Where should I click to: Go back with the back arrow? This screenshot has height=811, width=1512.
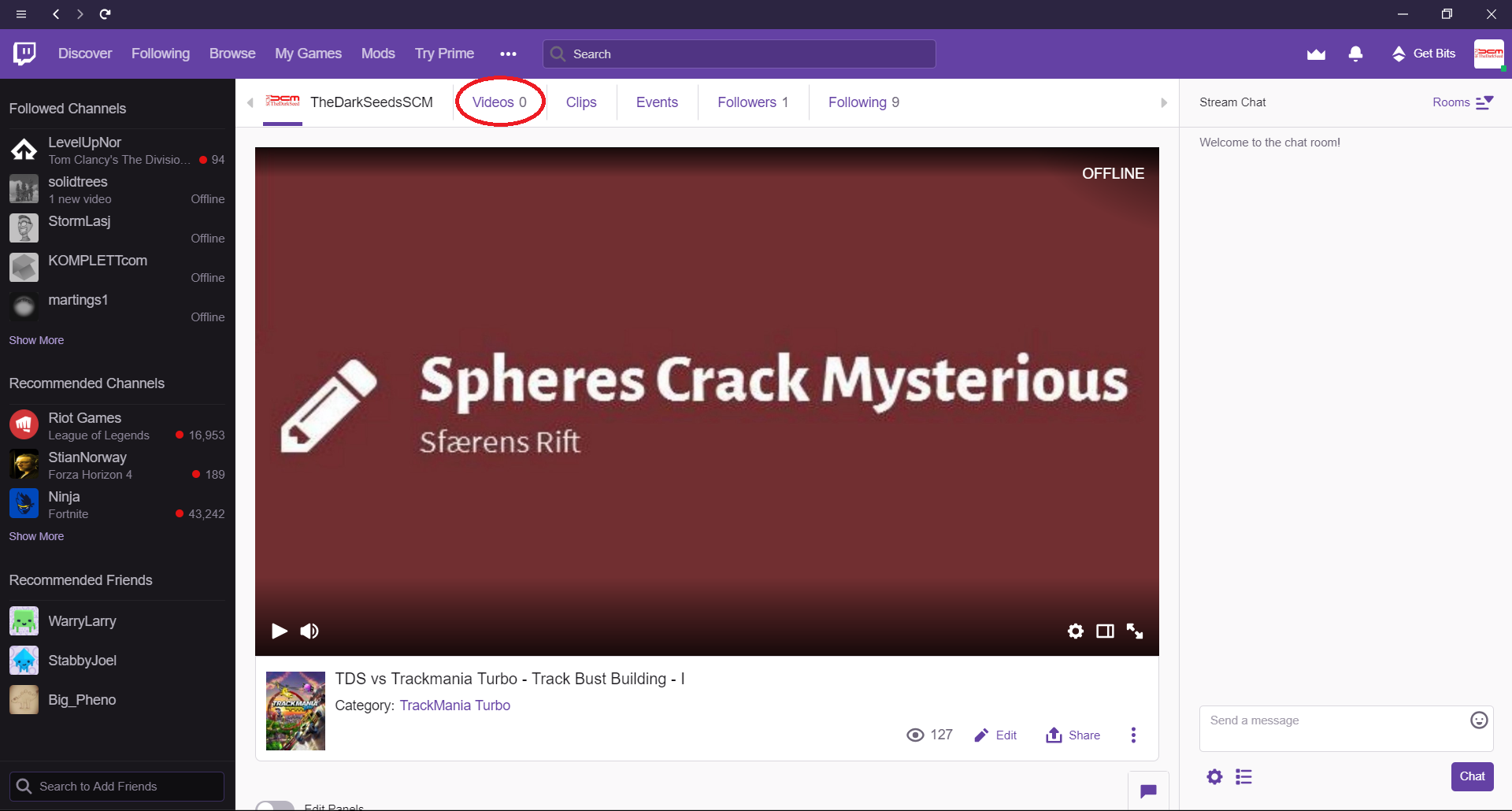(56, 14)
